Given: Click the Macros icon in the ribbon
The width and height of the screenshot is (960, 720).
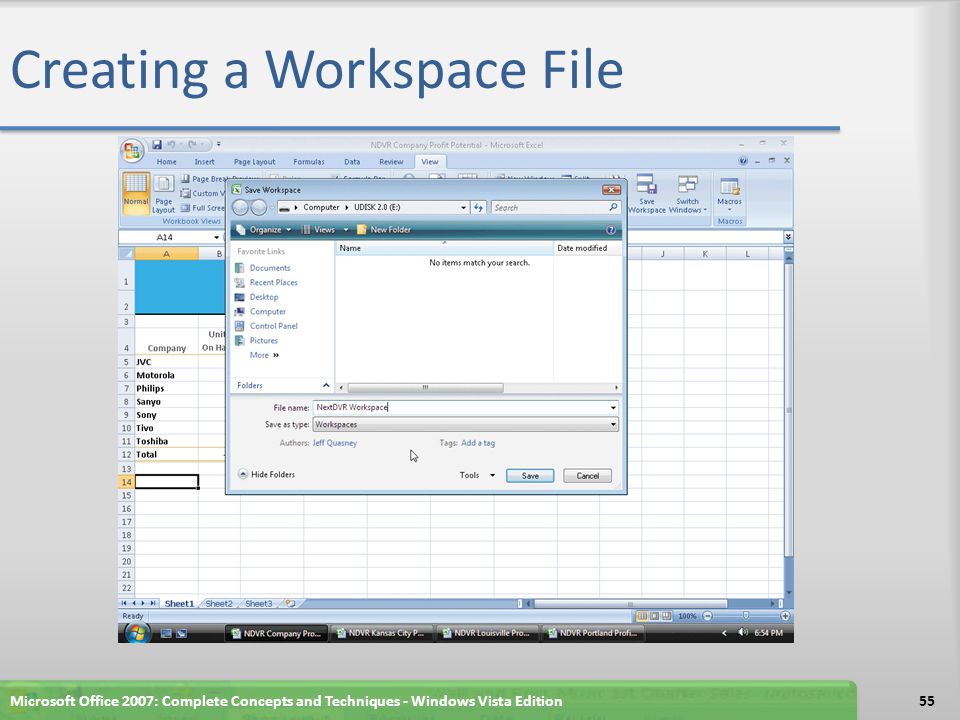Looking at the screenshot, I should [x=729, y=190].
